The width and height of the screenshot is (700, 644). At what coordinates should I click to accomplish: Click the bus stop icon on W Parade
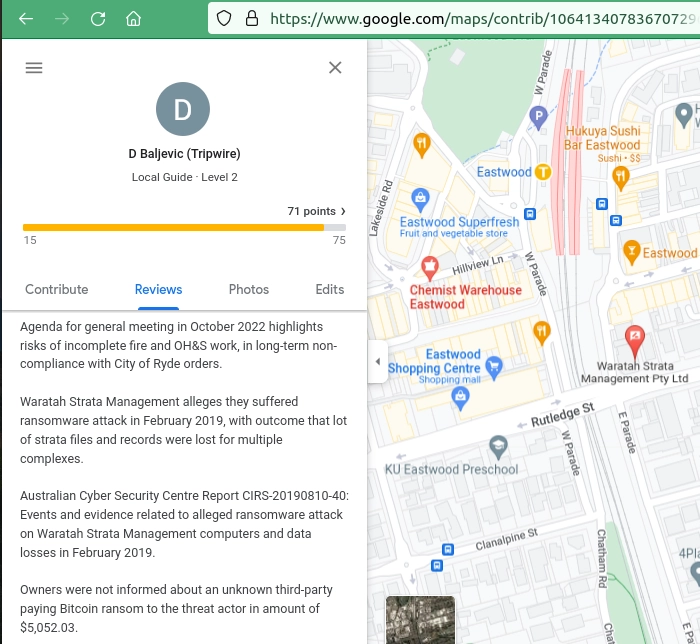(530, 214)
